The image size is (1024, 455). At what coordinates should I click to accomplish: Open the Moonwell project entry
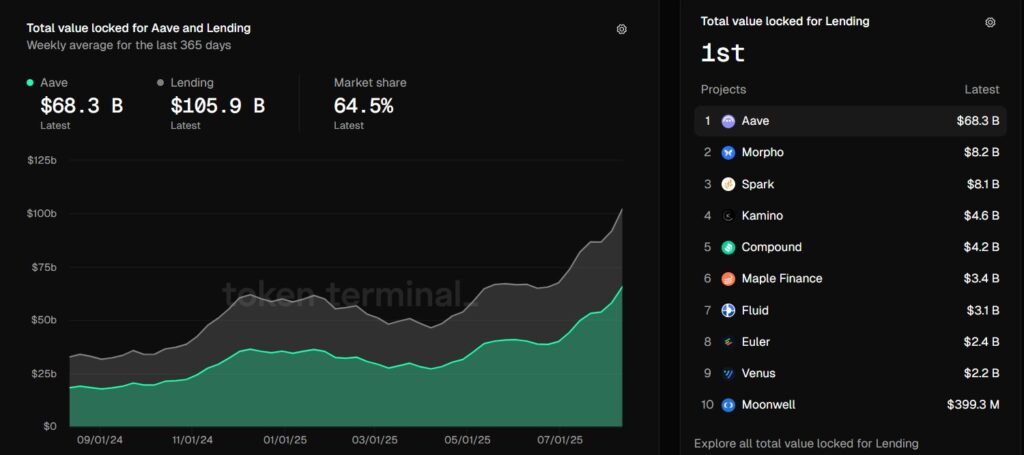click(850, 405)
